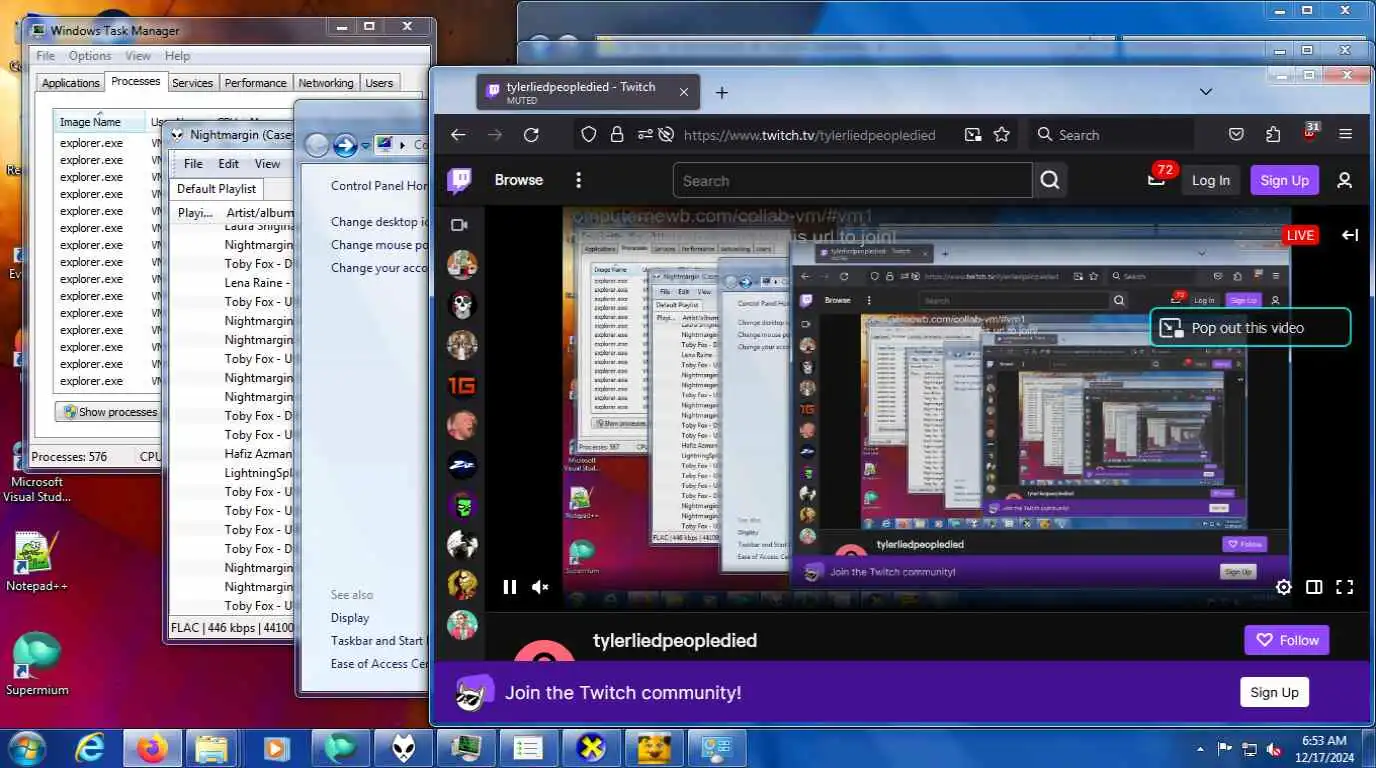This screenshot has width=1376, height=768.
Task: Open the View menu in Nightmargin player
Action: 267,164
